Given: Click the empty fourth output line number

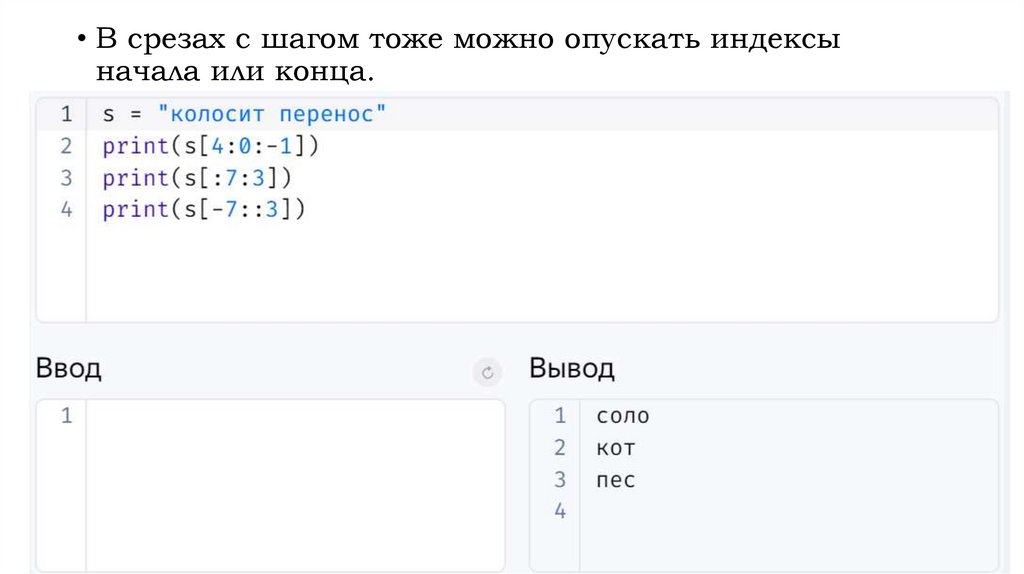Looking at the screenshot, I should coord(559,511).
